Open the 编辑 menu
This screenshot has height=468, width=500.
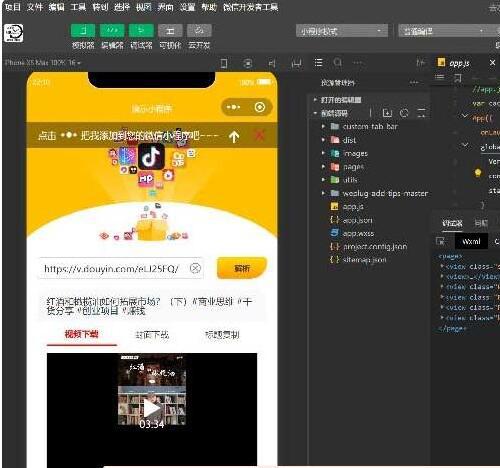[57, 7]
